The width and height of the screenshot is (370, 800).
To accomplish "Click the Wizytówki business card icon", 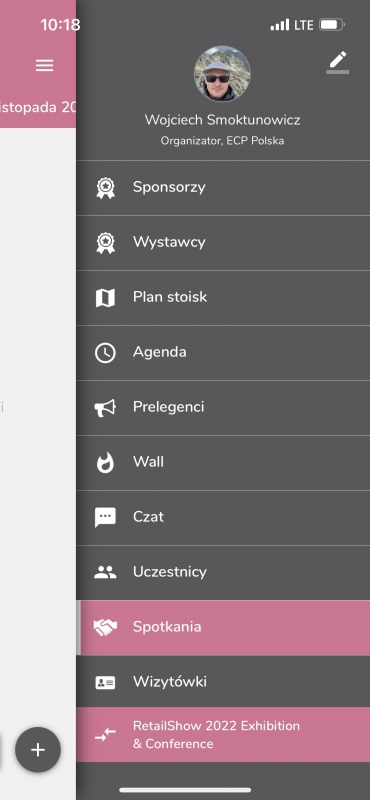I will tap(105, 683).
